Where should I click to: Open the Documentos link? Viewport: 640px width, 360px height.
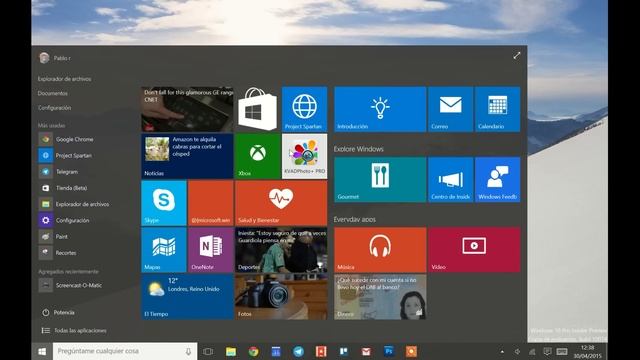pyautogui.click(x=53, y=93)
